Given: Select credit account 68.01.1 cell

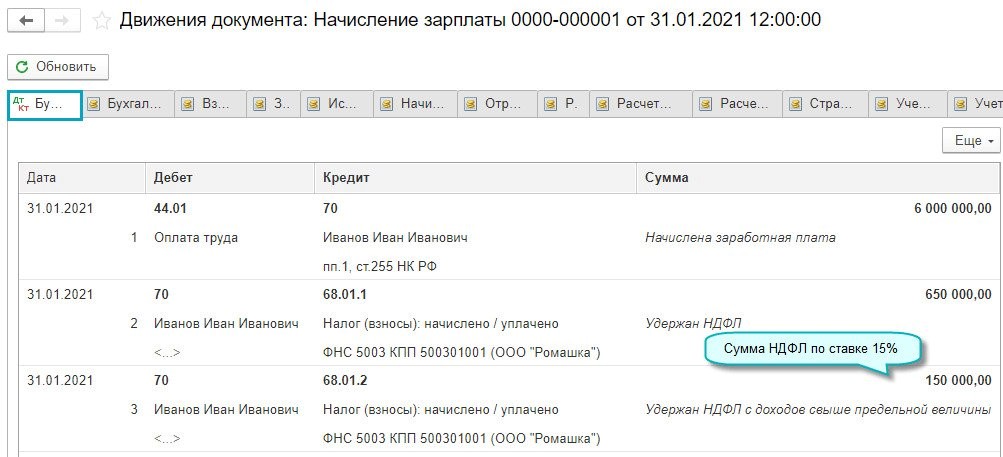Looking at the screenshot, I should tap(345, 295).
